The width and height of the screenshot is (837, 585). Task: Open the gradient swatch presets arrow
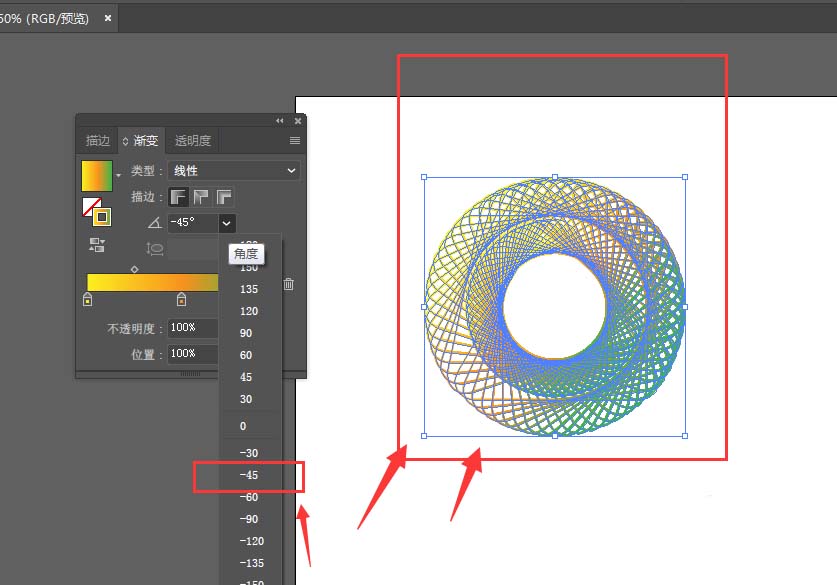point(118,175)
